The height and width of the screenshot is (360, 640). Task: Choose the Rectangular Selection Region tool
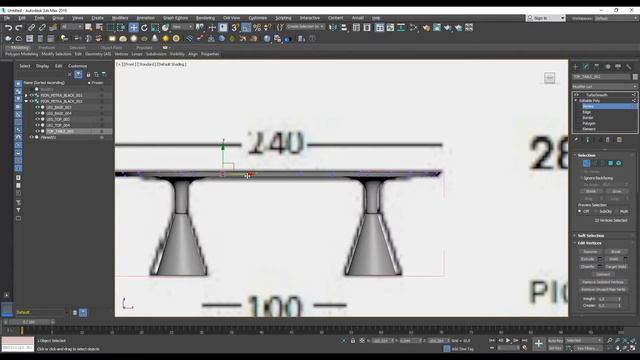pyautogui.click(x=110, y=28)
